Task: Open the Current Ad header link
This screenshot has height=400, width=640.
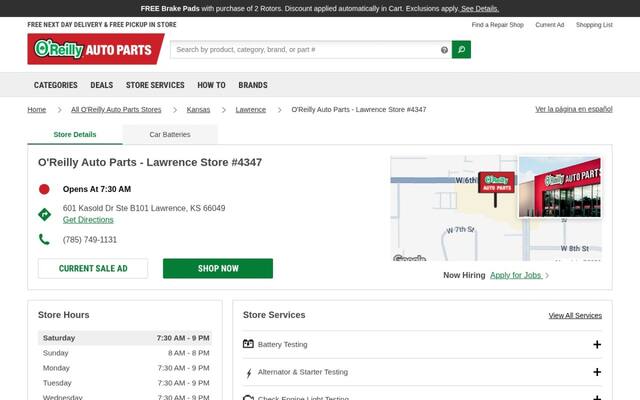Action: [x=550, y=25]
